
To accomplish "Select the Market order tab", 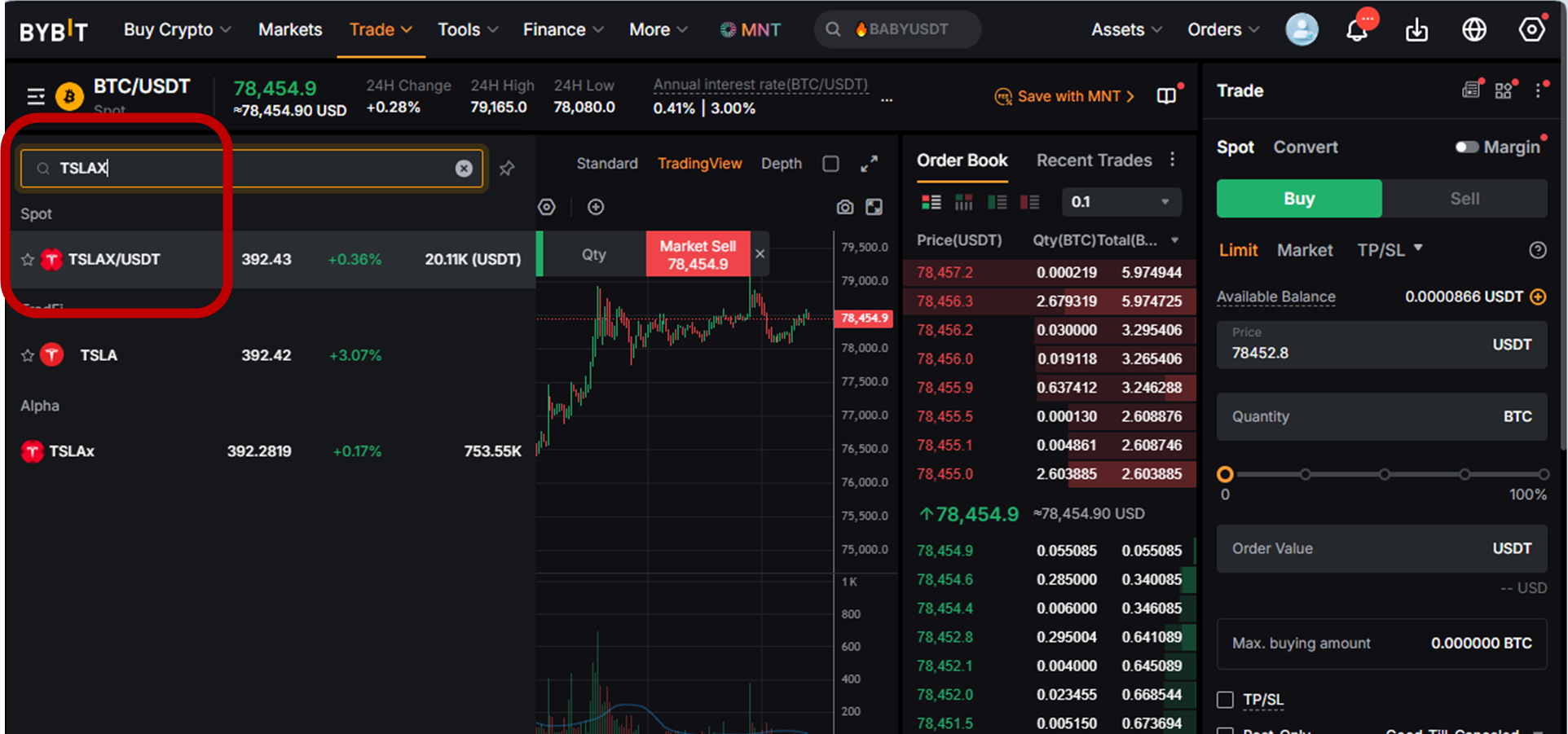I will [x=1305, y=250].
